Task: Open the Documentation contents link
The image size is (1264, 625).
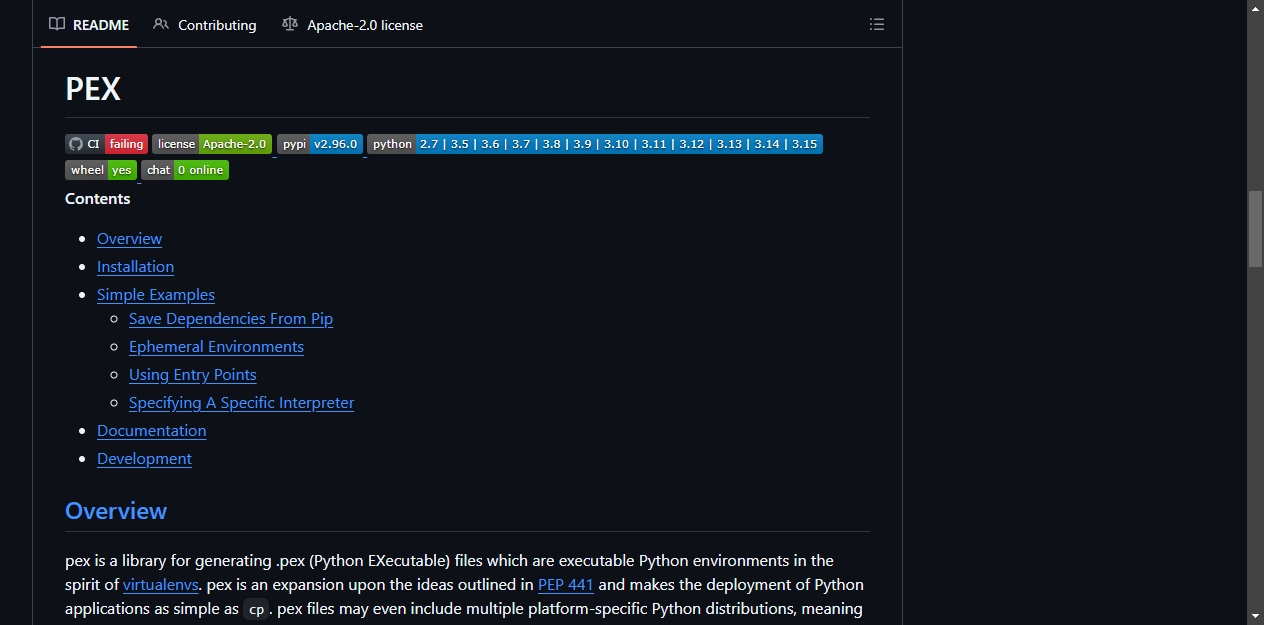Action: click(x=152, y=430)
